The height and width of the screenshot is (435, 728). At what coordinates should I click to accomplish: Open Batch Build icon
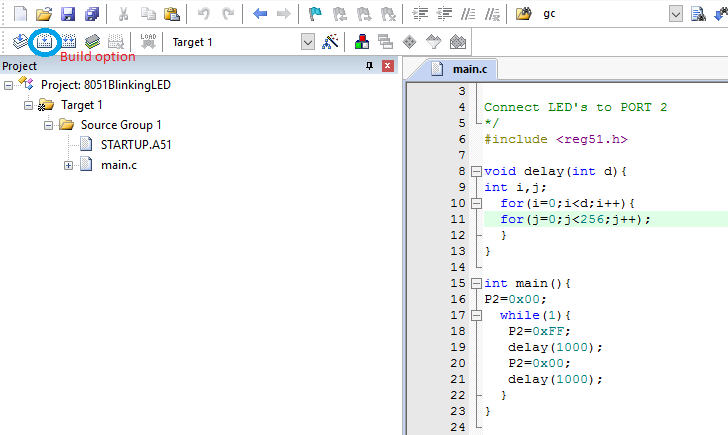click(x=92, y=42)
